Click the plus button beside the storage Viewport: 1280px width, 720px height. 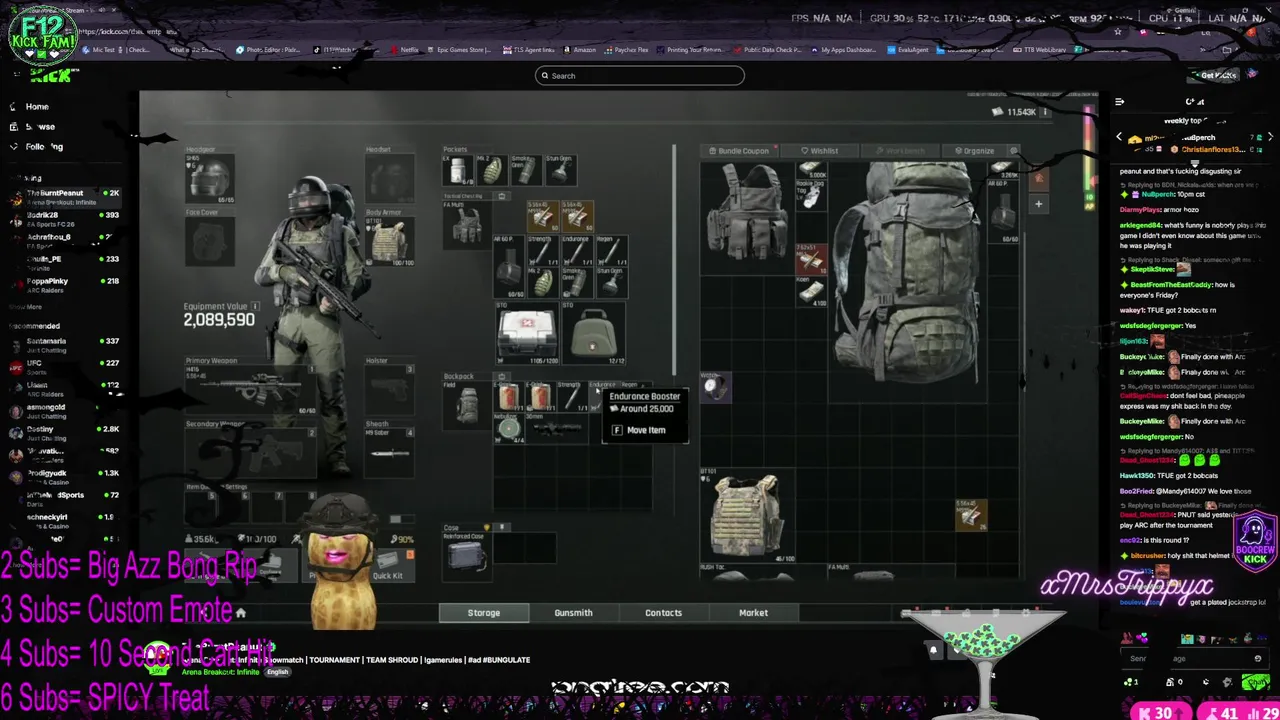[1038, 204]
